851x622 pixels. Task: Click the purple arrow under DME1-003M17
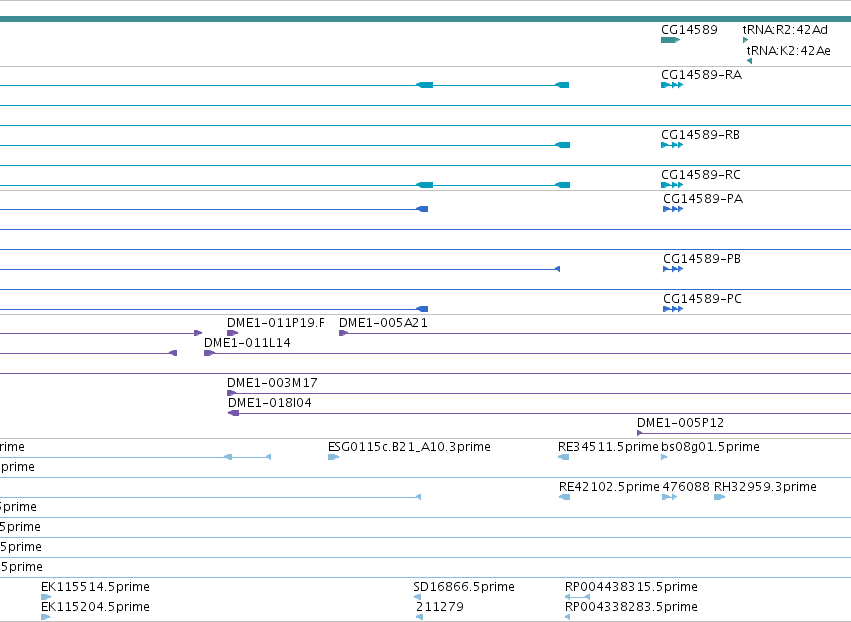pos(231,393)
